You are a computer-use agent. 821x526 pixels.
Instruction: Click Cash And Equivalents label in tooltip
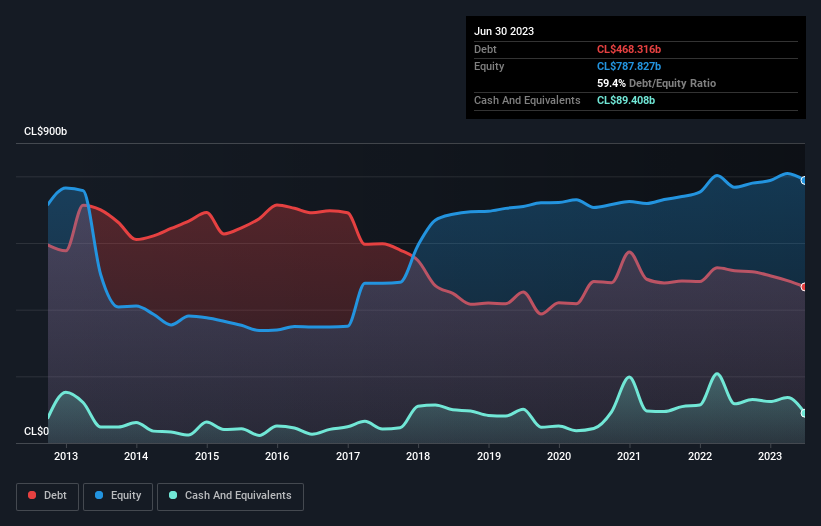527,100
